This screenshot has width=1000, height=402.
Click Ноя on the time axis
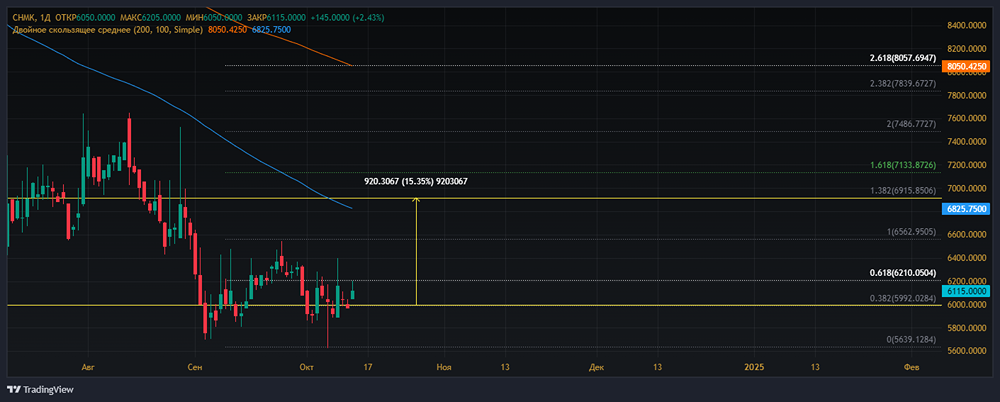445,367
